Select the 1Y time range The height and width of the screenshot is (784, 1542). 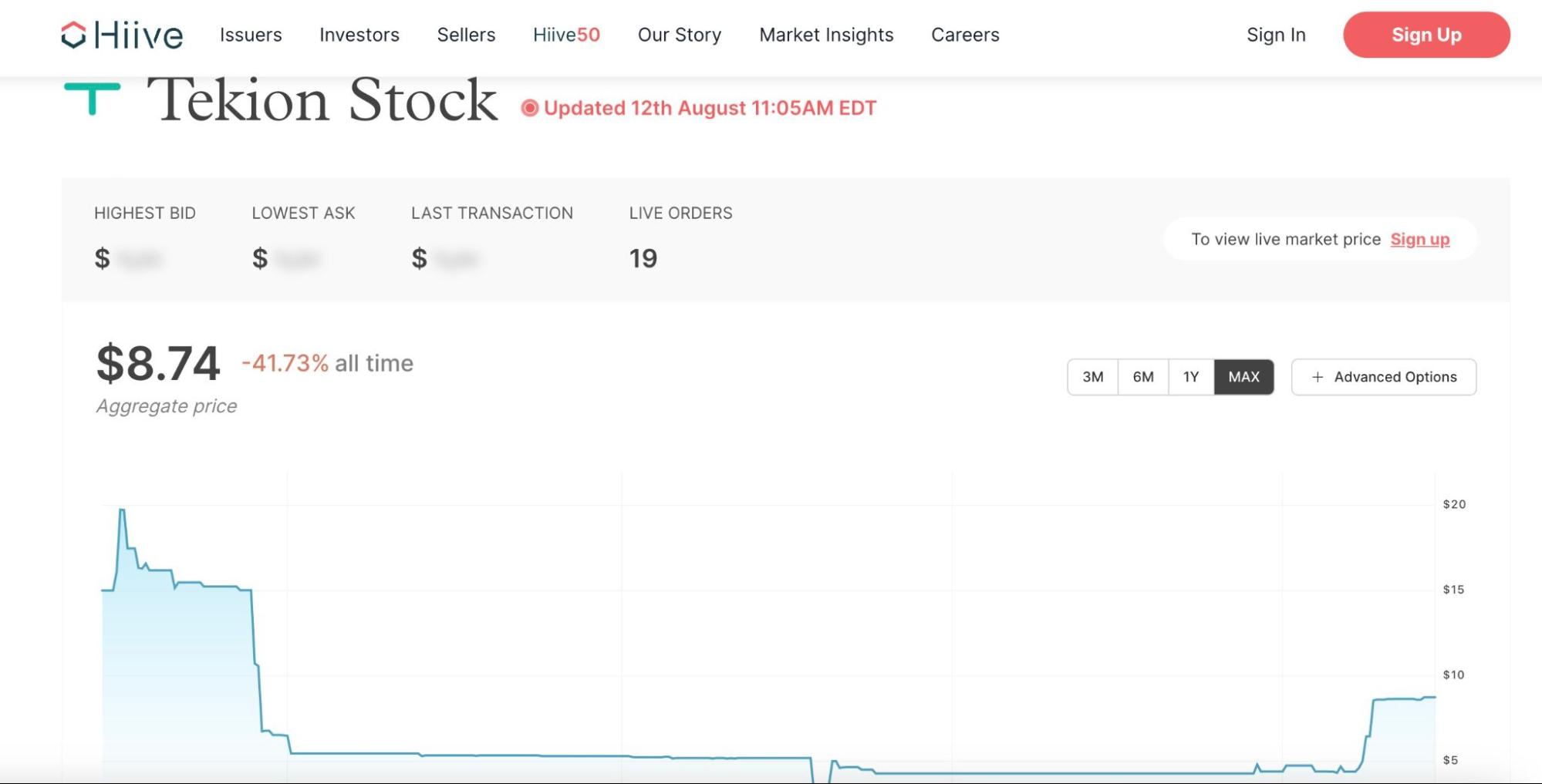(x=1191, y=377)
